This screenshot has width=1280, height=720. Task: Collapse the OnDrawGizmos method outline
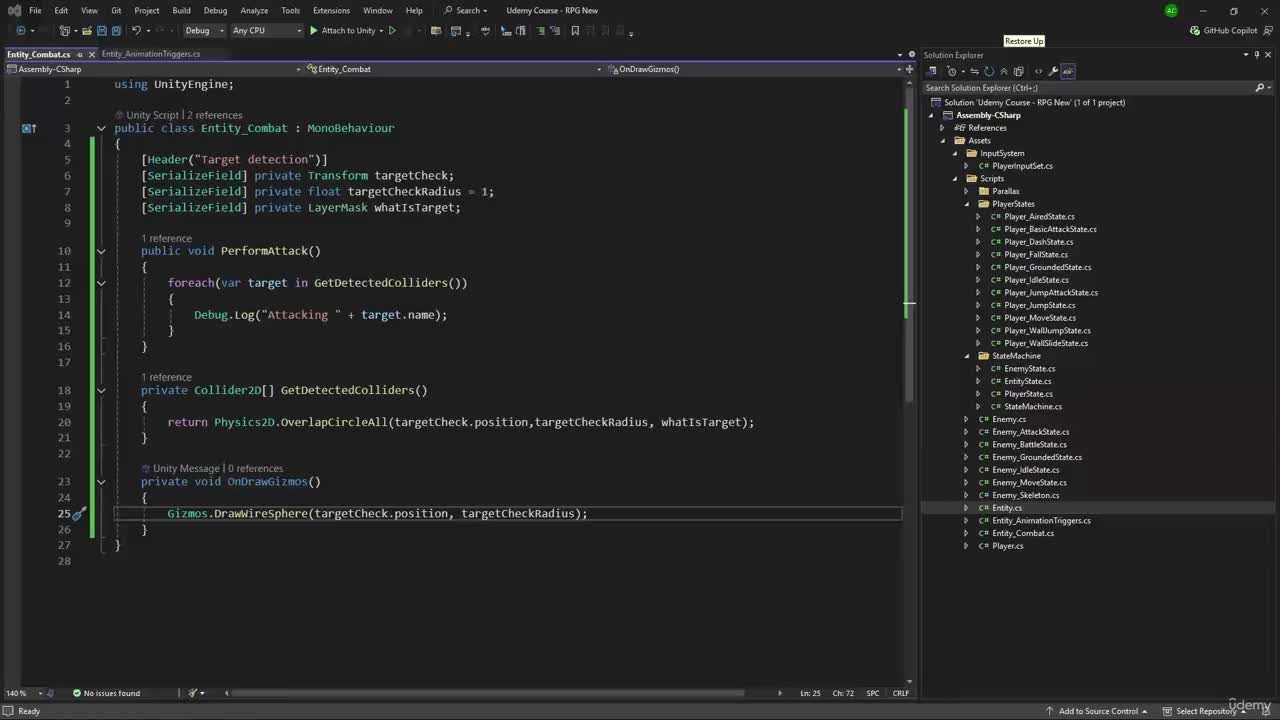click(x=101, y=482)
